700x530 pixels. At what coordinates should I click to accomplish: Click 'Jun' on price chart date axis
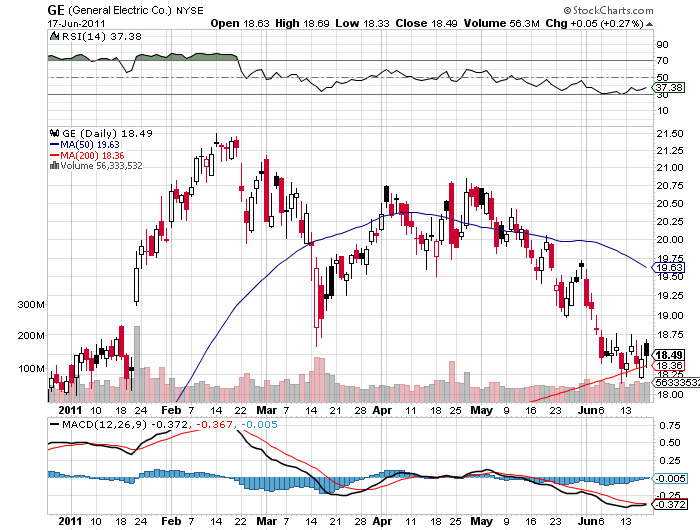click(587, 410)
